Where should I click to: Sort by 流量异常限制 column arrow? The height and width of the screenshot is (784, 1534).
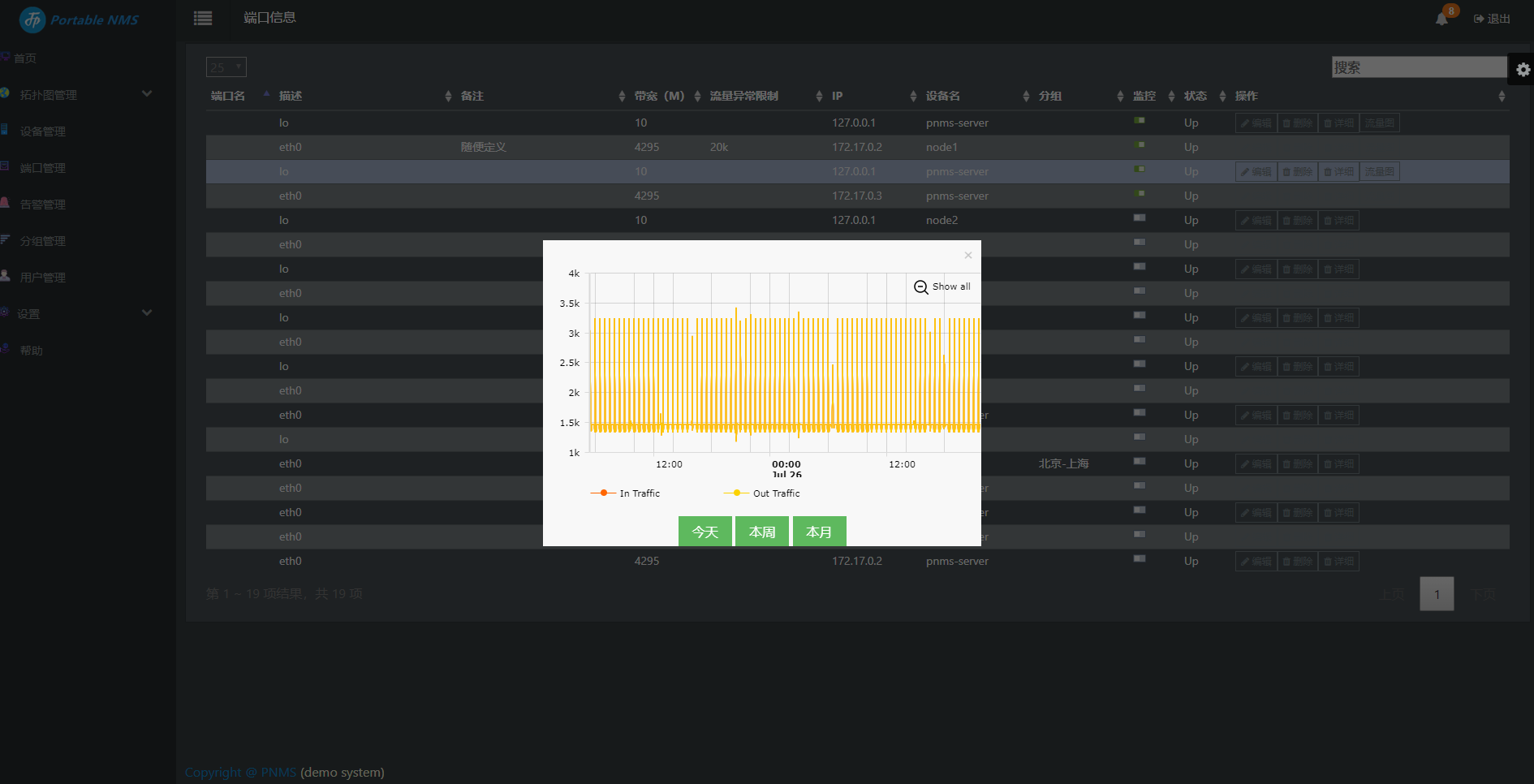point(819,97)
